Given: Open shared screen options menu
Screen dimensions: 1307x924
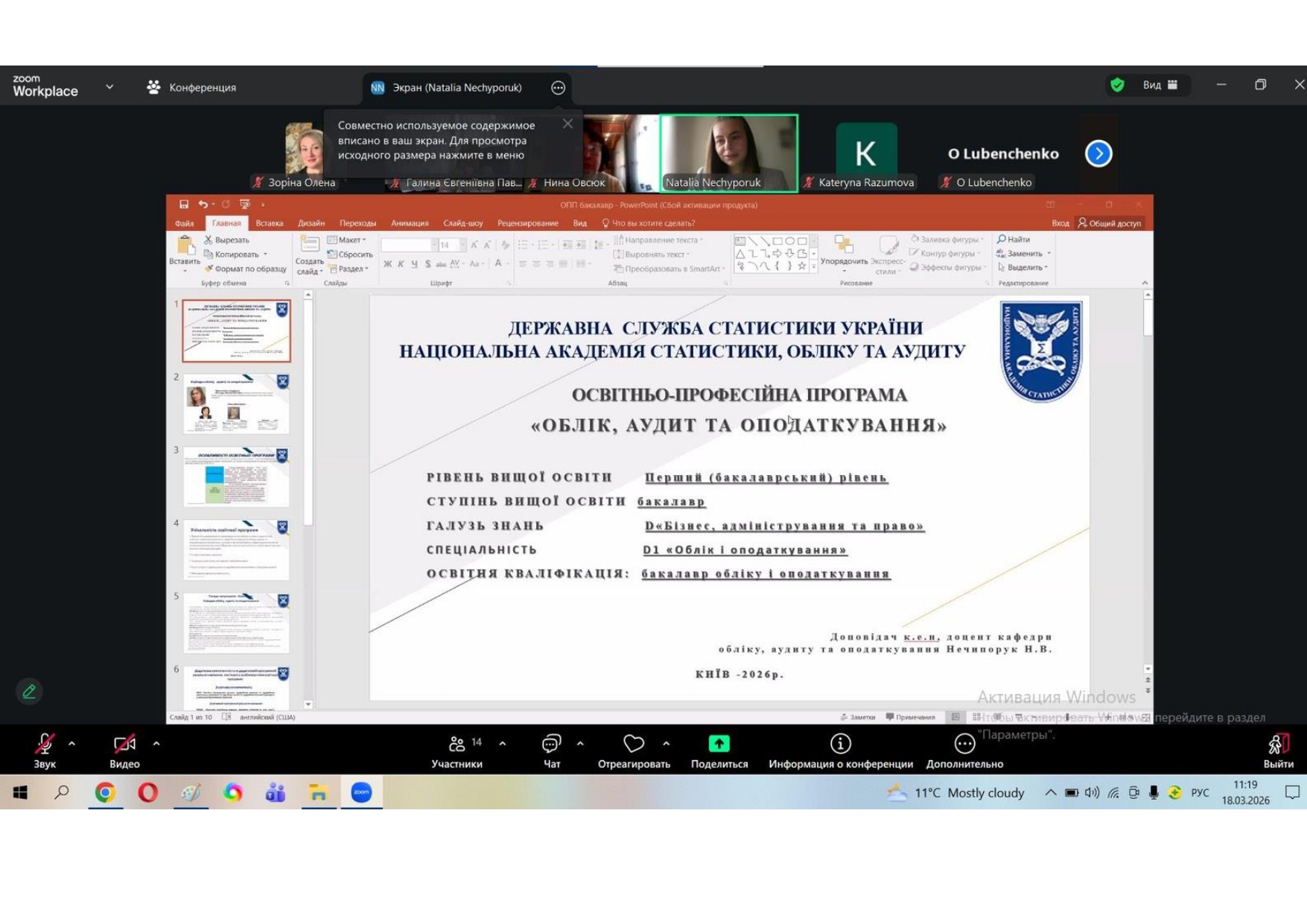Looking at the screenshot, I should [x=558, y=88].
